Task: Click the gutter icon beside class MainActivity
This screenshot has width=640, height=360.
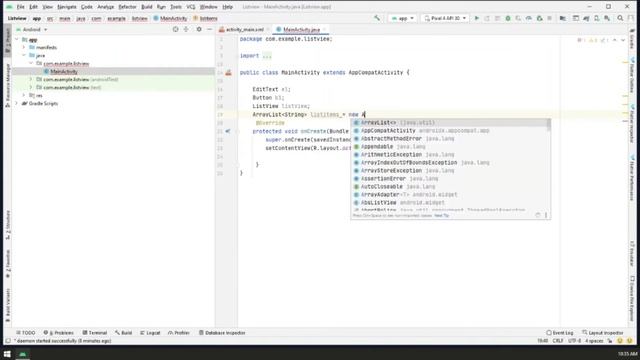Action: 228,73
